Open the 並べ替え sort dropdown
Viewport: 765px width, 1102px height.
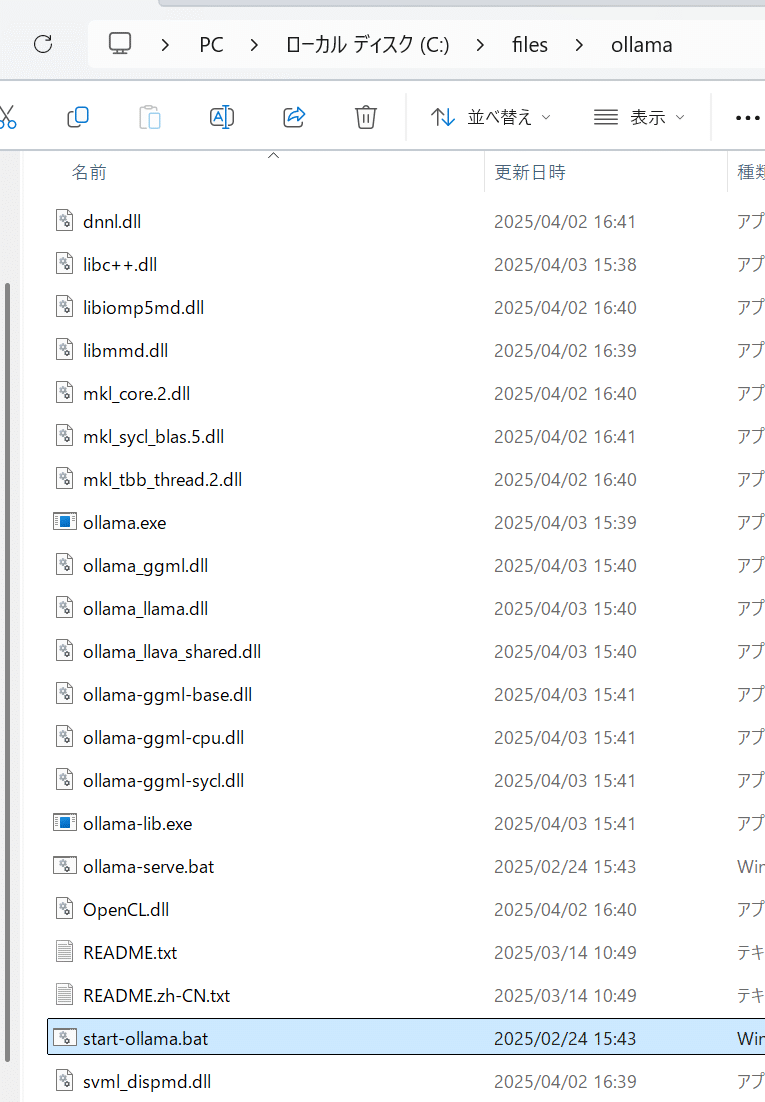click(490, 117)
